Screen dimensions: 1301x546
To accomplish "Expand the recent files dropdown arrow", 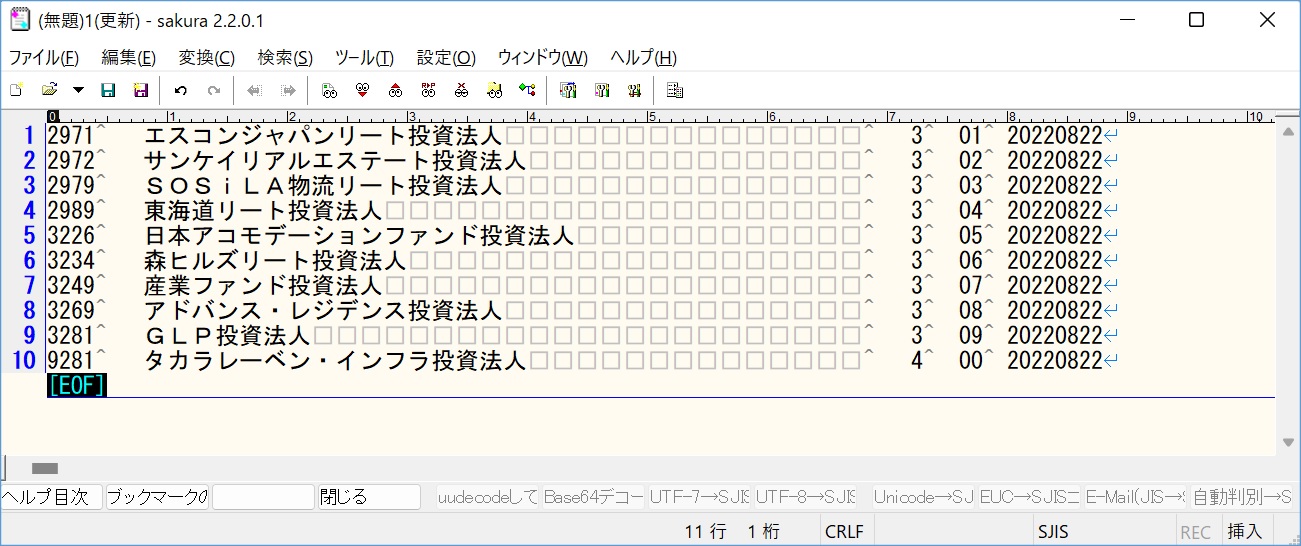I will click(78, 90).
